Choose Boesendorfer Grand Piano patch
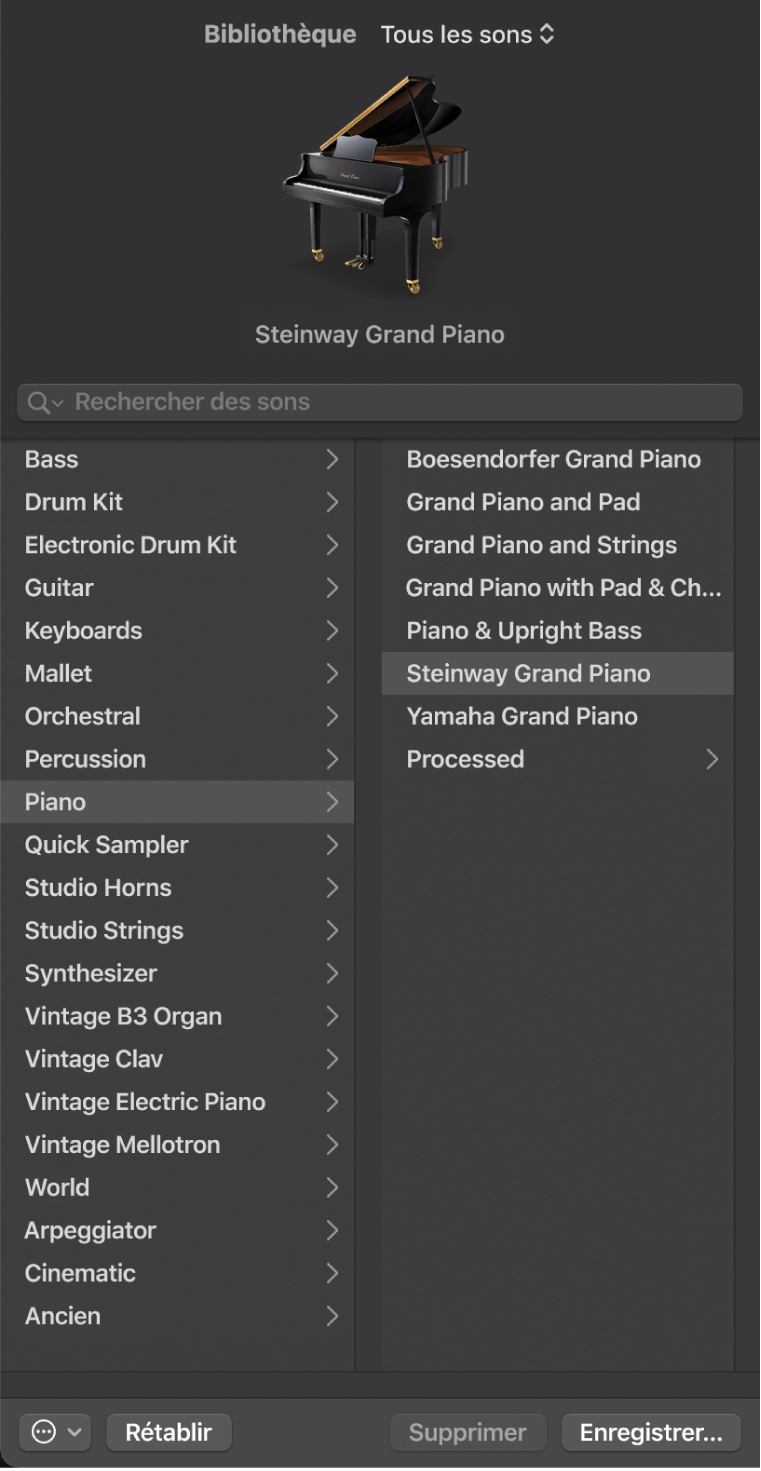The width and height of the screenshot is (761, 1471). pyautogui.click(x=553, y=459)
